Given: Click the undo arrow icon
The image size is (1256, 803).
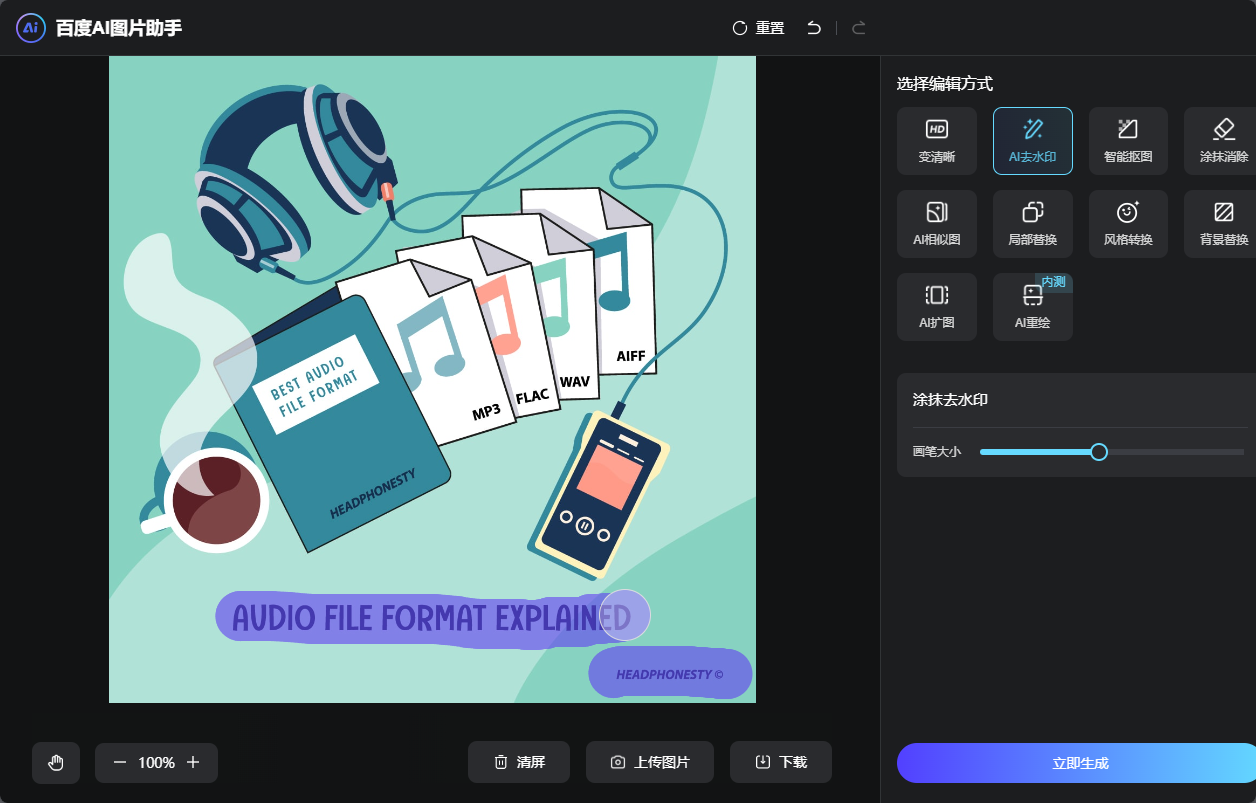Looking at the screenshot, I should [814, 28].
